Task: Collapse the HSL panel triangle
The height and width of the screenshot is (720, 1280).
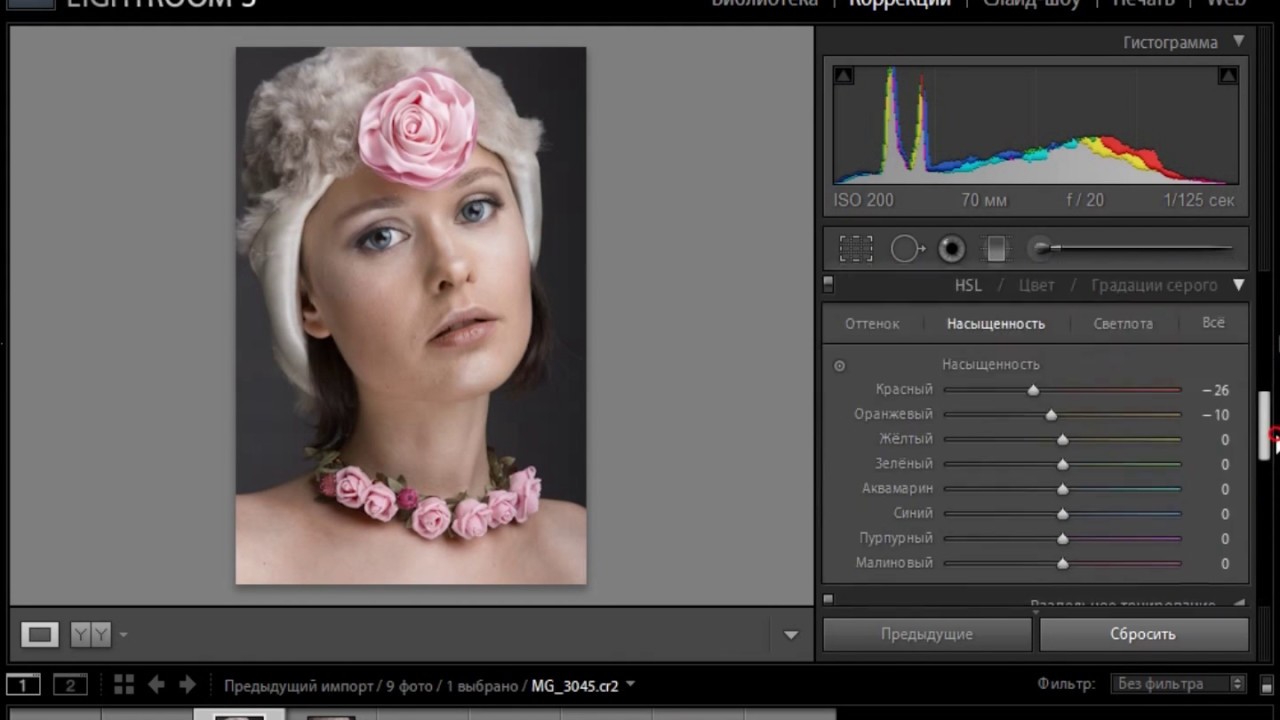Action: click(x=1239, y=285)
